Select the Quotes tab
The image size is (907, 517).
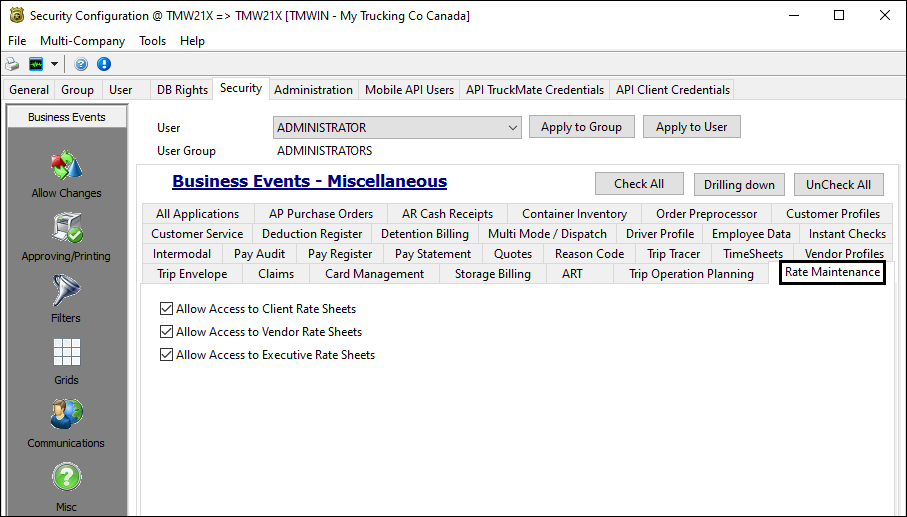513,253
